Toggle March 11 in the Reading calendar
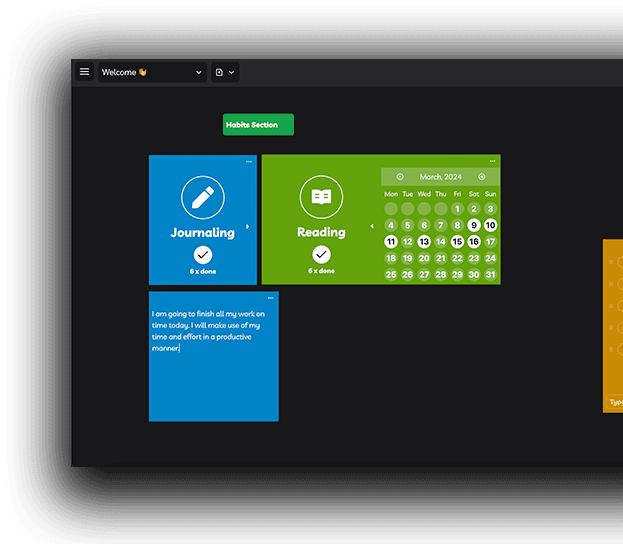This screenshot has height=544, width=623. pyautogui.click(x=391, y=242)
